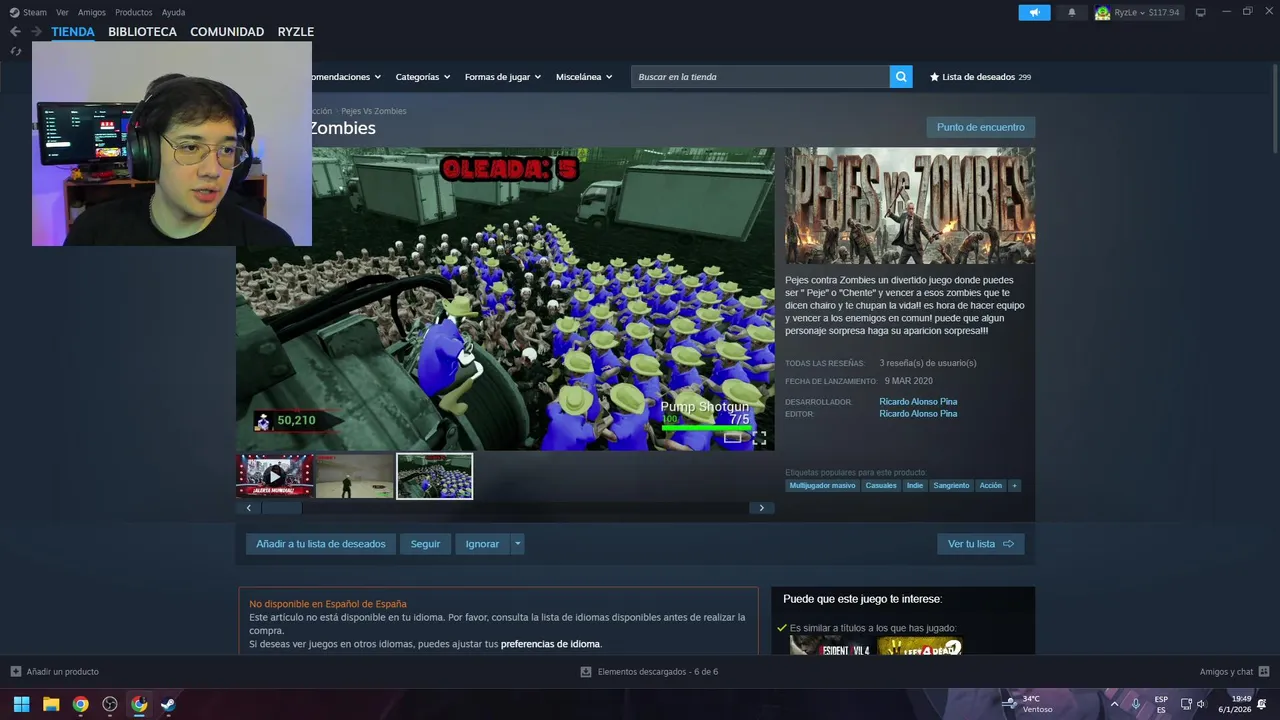Screen dimensions: 1280x720
Task: Open Windows notification center icon
Action: pos(1261,704)
